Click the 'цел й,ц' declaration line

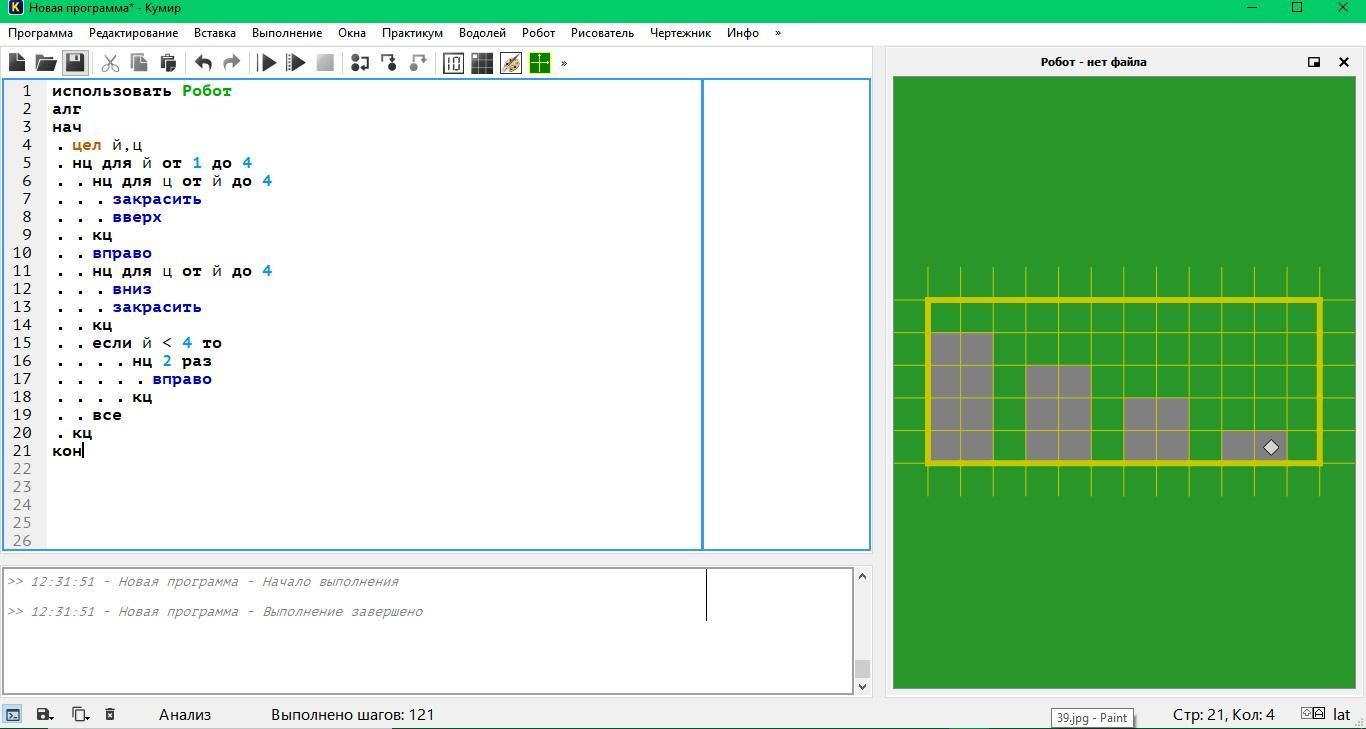pyautogui.click(x=107, y=145)
